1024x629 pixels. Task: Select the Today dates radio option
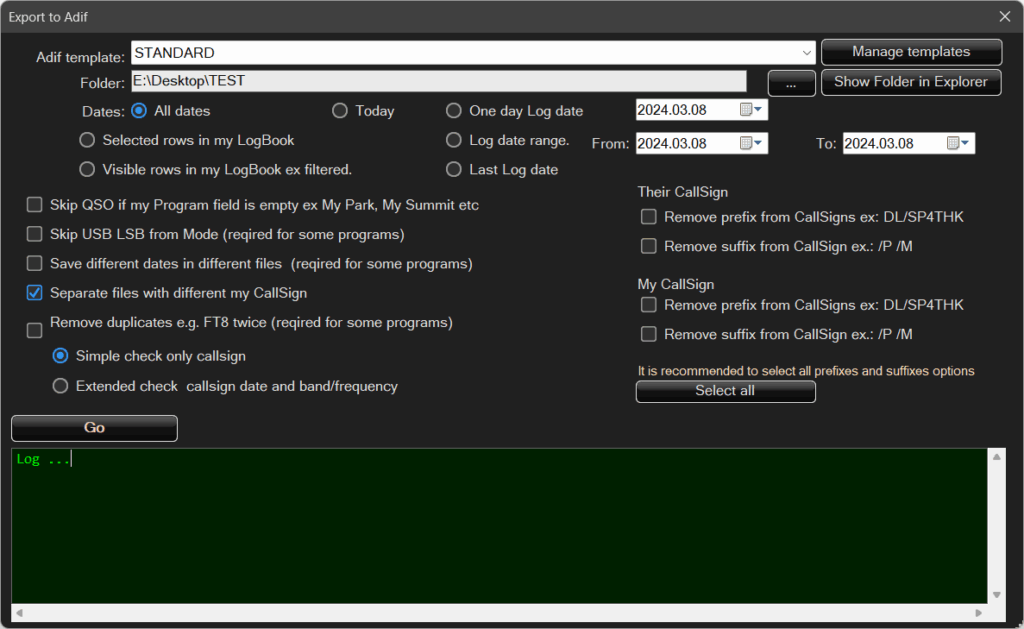(x=340, y=111)
